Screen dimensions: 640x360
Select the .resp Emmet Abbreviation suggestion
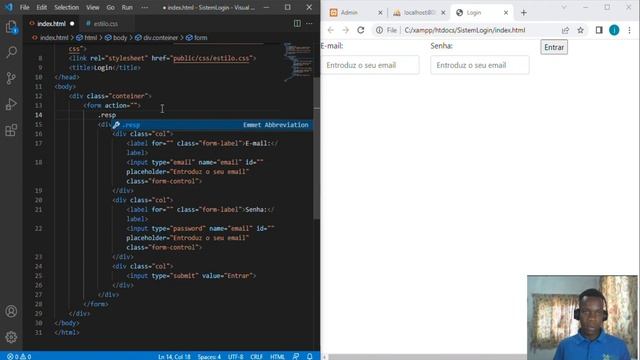[212, 124]
